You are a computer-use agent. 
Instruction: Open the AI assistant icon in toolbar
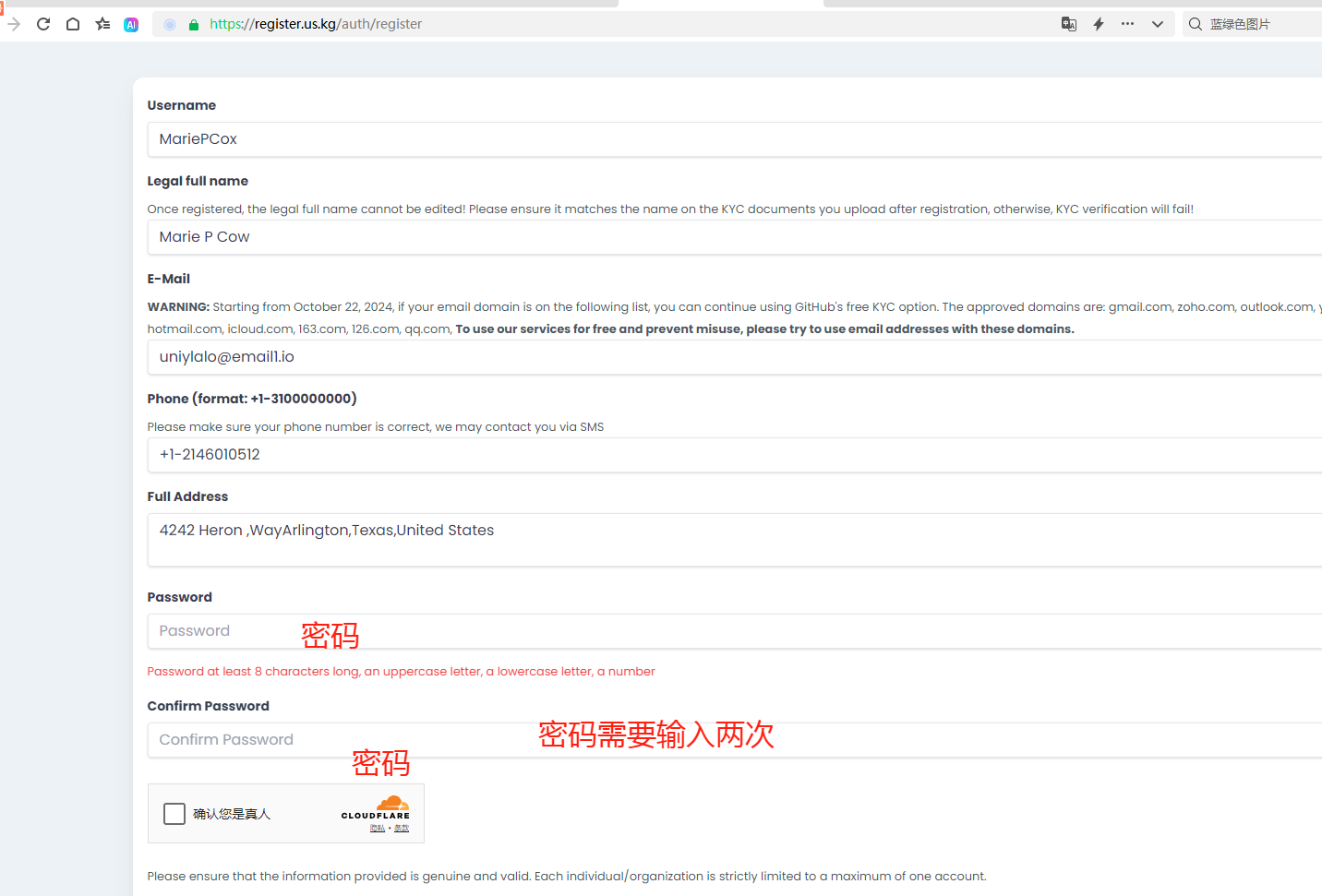[131, 25]
